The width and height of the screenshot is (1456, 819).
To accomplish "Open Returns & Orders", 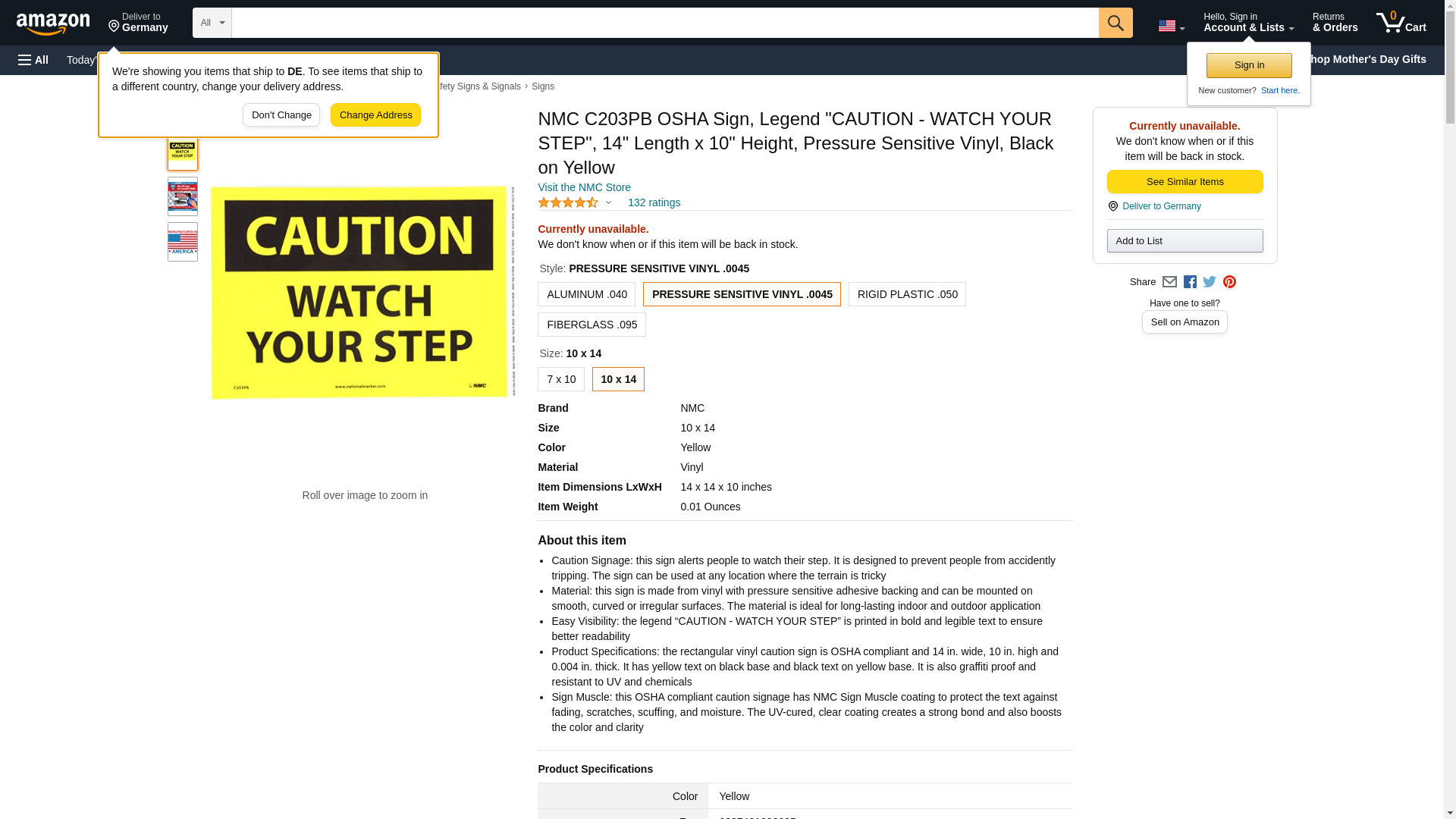I will coord(1334,22).
